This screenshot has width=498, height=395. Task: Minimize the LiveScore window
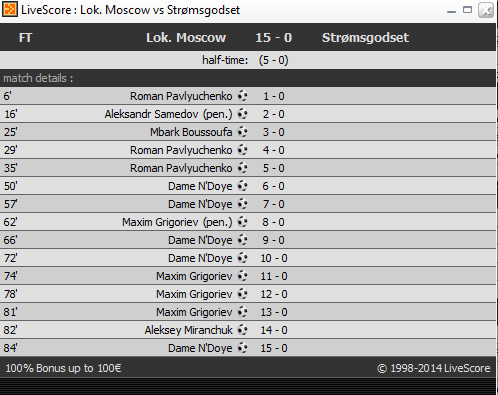pos(451,10)
